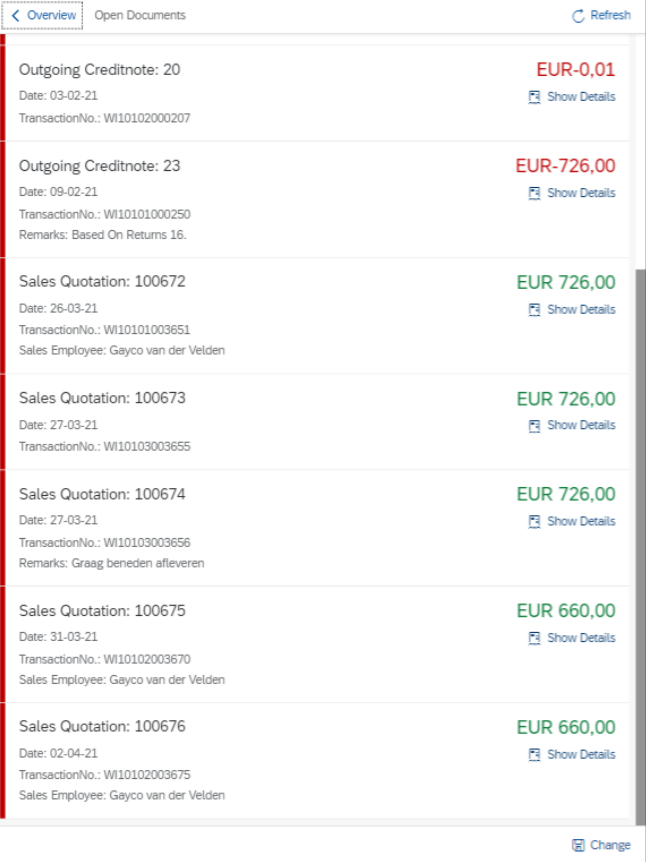Click details icon for Sales Quotation 100676
The height and width of the screenshot is (862, 646).
(534, 755)
